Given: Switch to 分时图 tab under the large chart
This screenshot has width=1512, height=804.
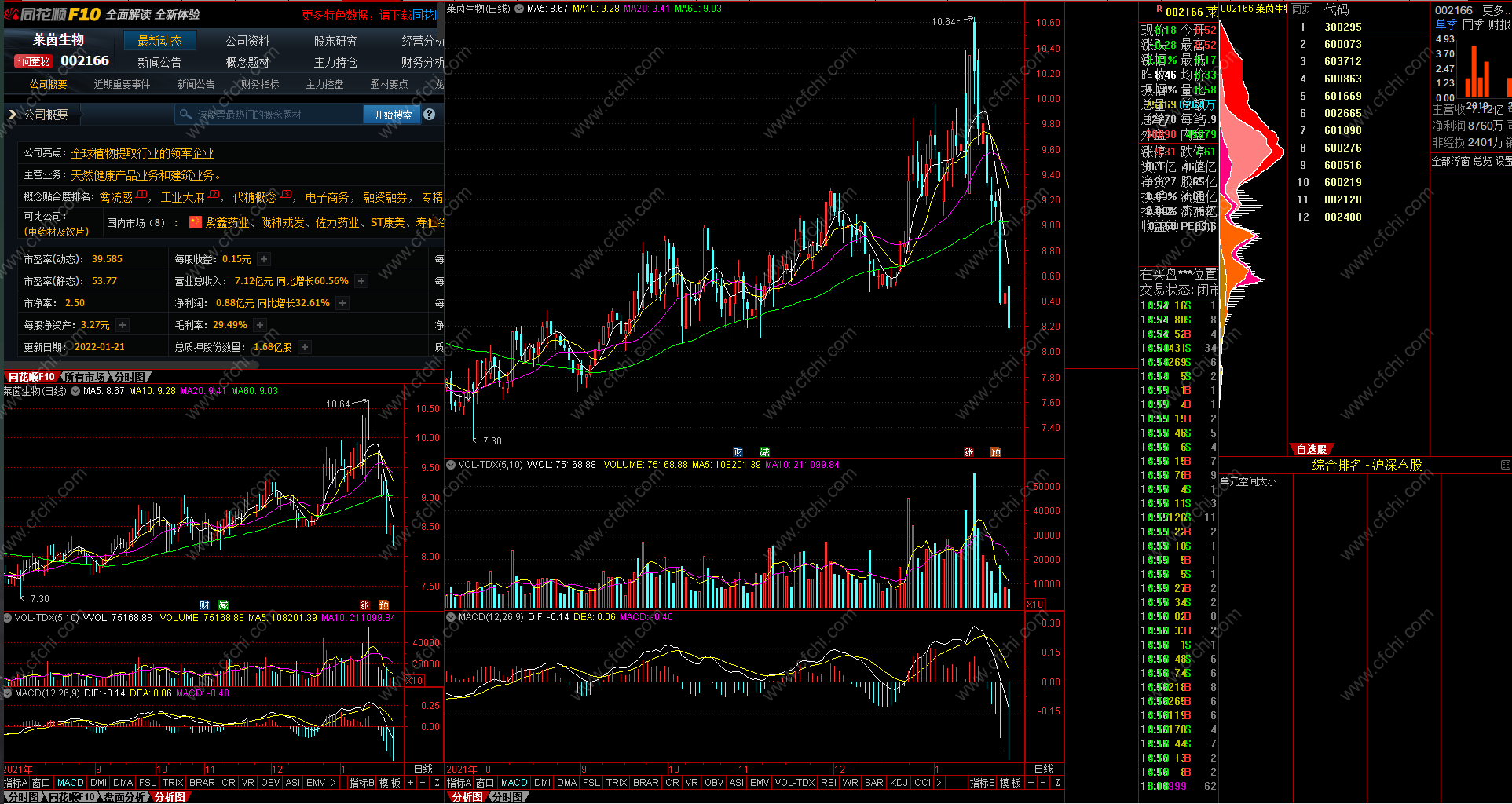Looking at the screenshot, I should 507,797.
